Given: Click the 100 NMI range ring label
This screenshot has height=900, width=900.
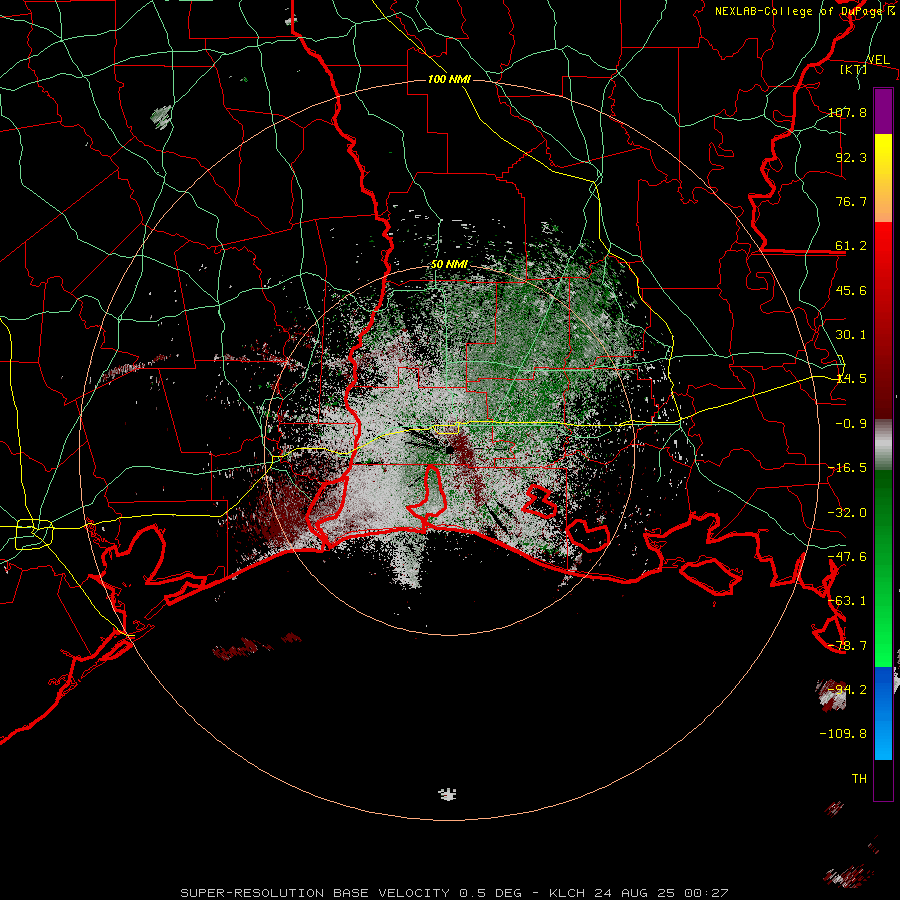Looking at the screenshot, I should [449, 79].
